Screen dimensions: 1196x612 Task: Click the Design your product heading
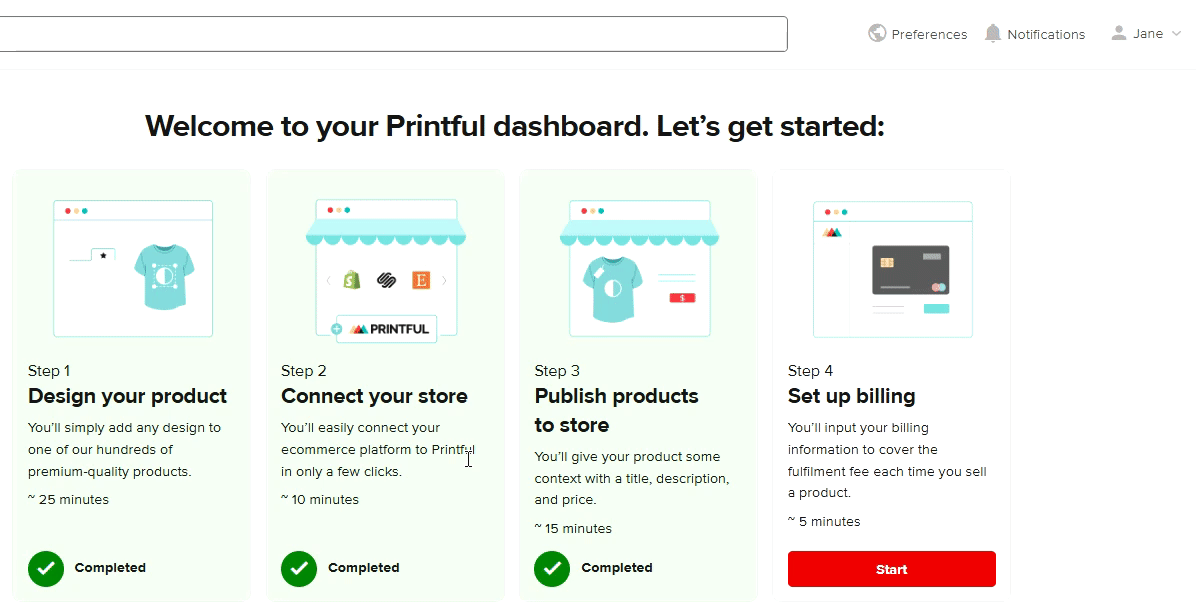[x=127, y=396]
